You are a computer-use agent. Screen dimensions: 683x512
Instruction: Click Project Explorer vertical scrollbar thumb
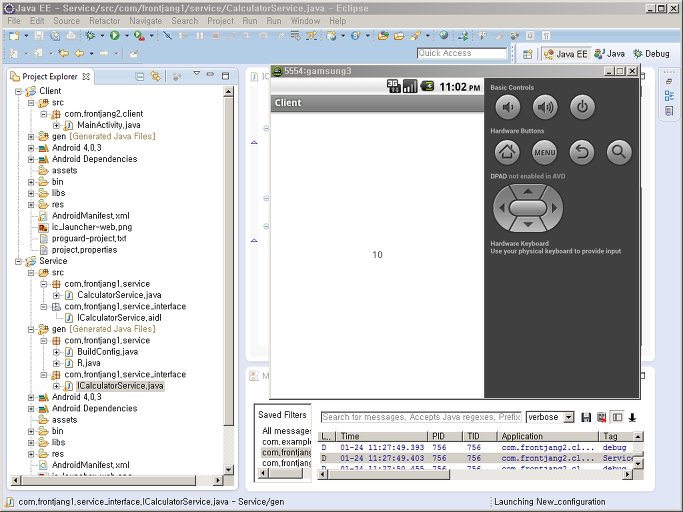(228, 261)
